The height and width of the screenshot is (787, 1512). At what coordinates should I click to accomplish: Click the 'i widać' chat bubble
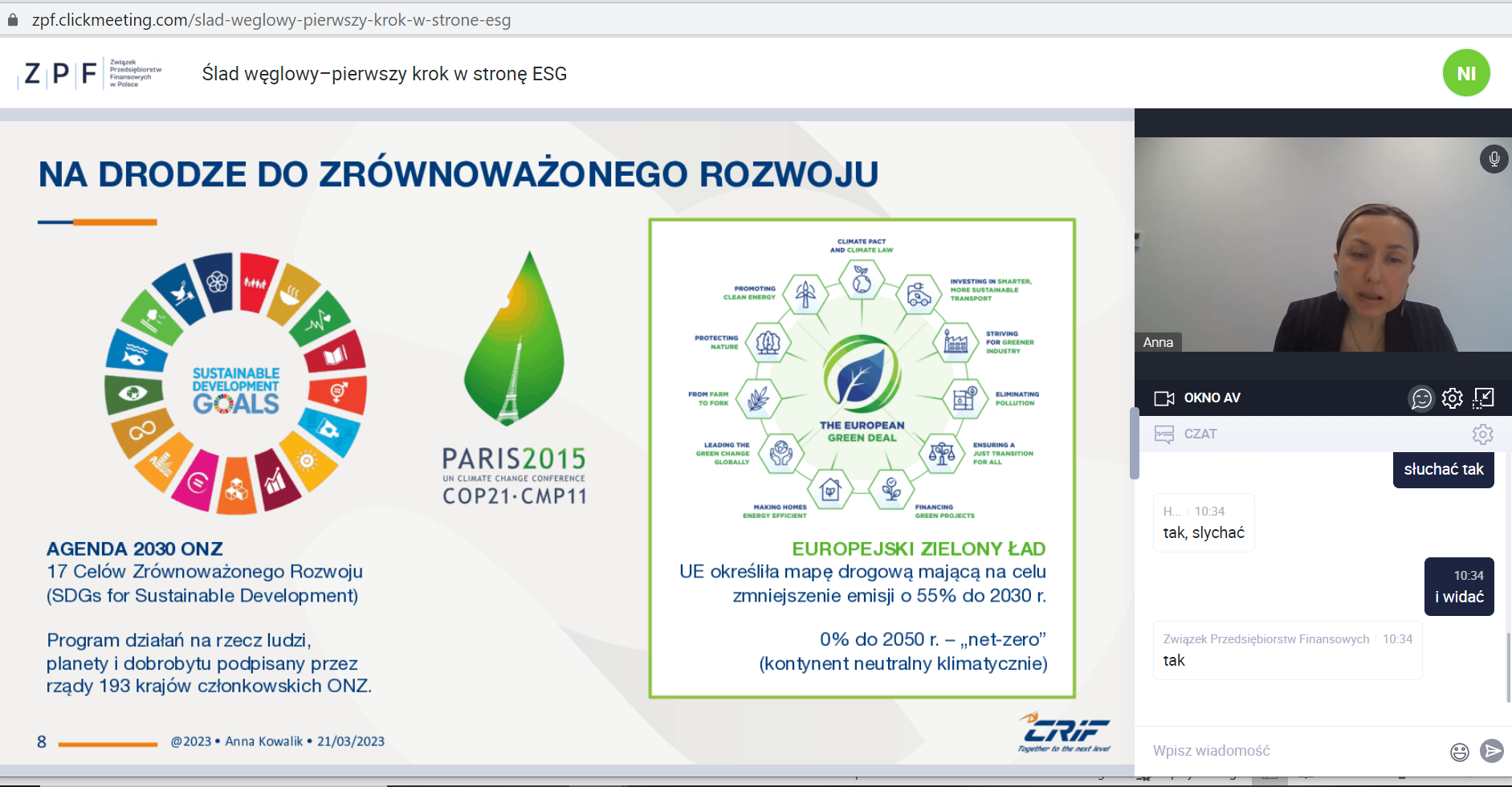tap(1459, 587)
